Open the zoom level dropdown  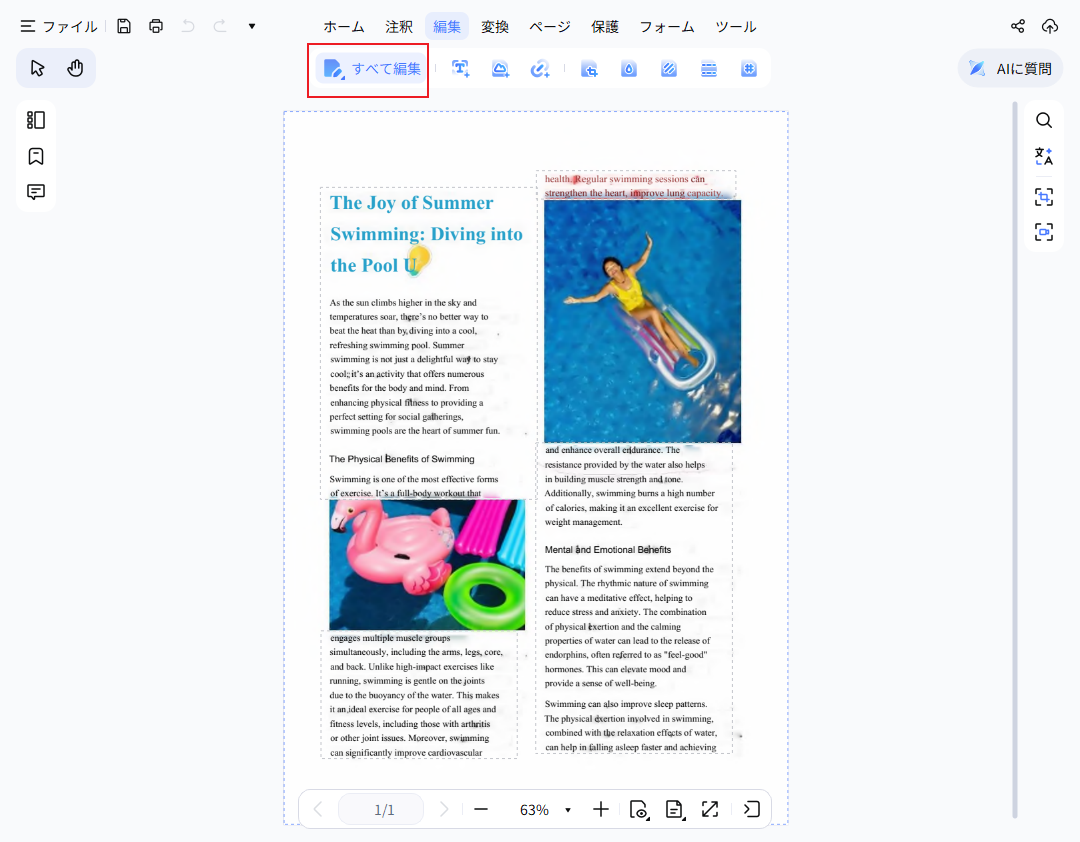(x=568, y=810)
